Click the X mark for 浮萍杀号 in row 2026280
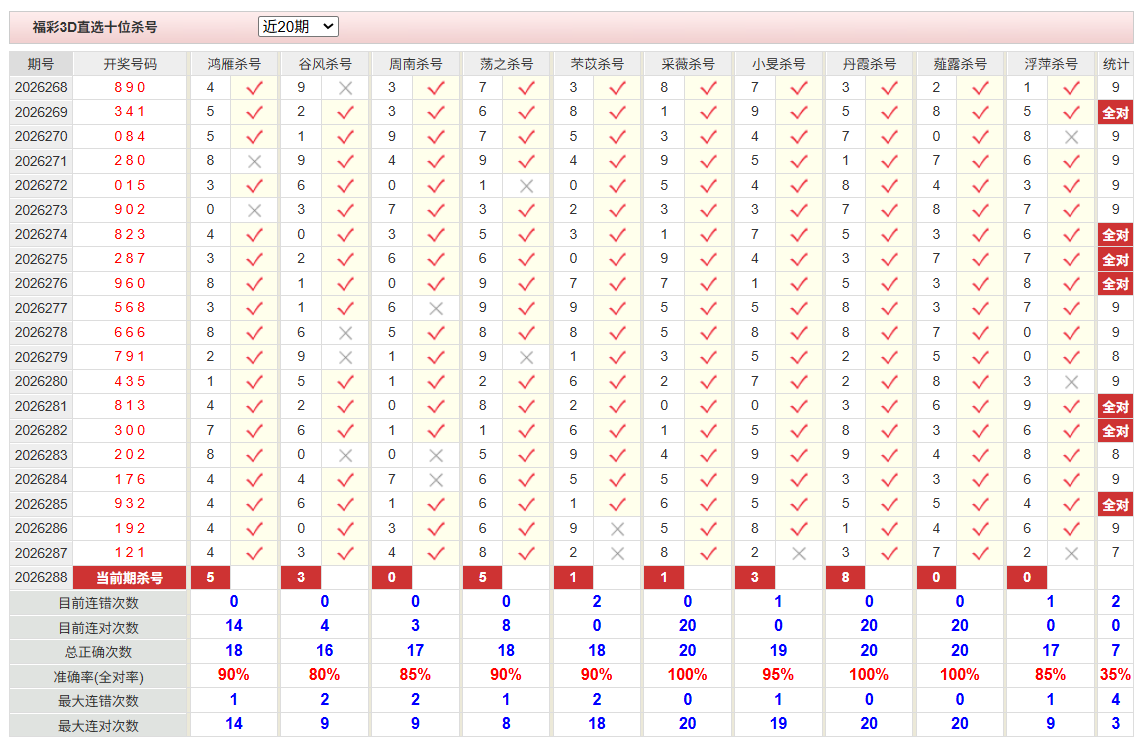 click(x=1071, y=382)
